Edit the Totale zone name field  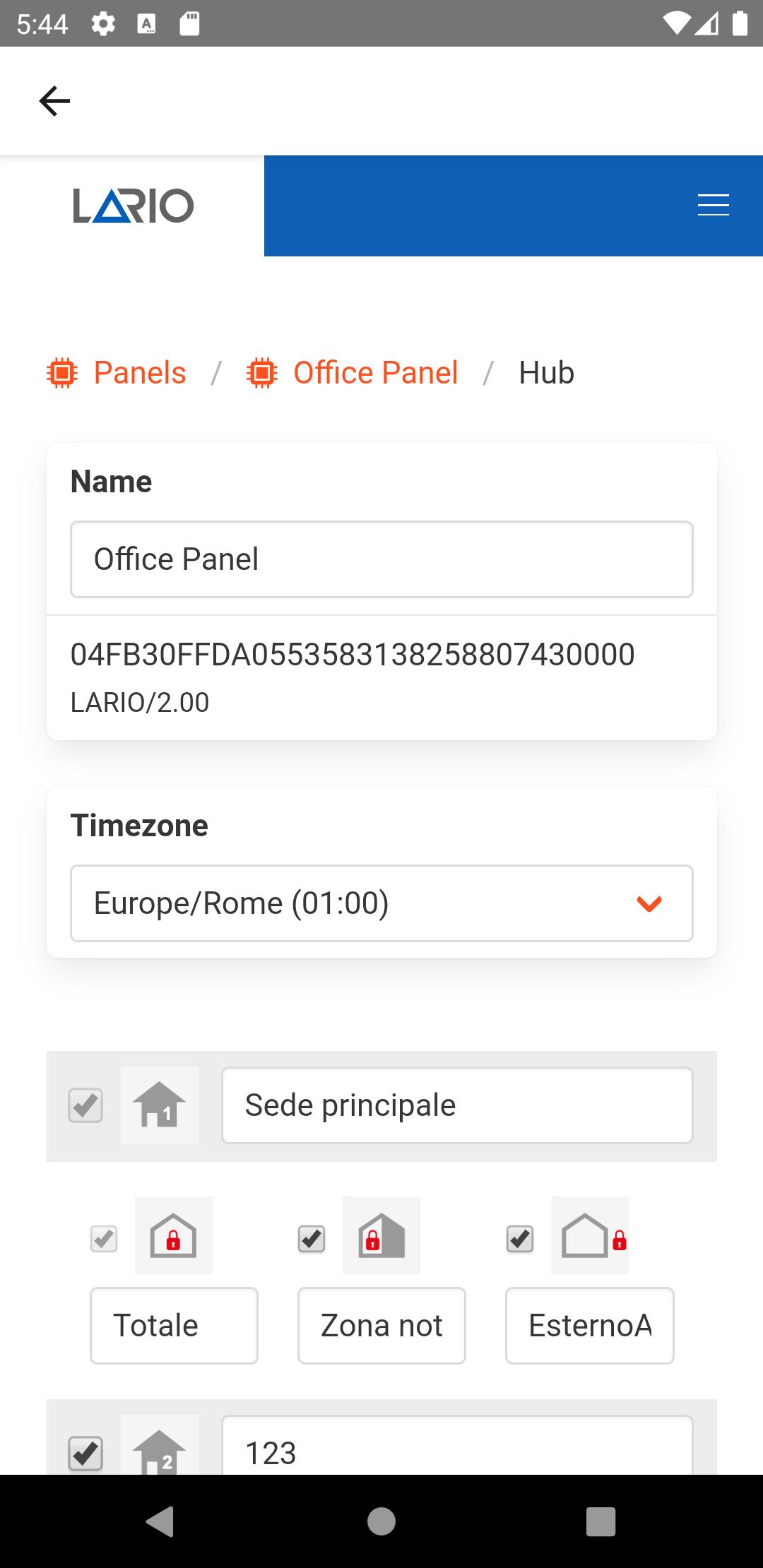tap(174, 1326)
